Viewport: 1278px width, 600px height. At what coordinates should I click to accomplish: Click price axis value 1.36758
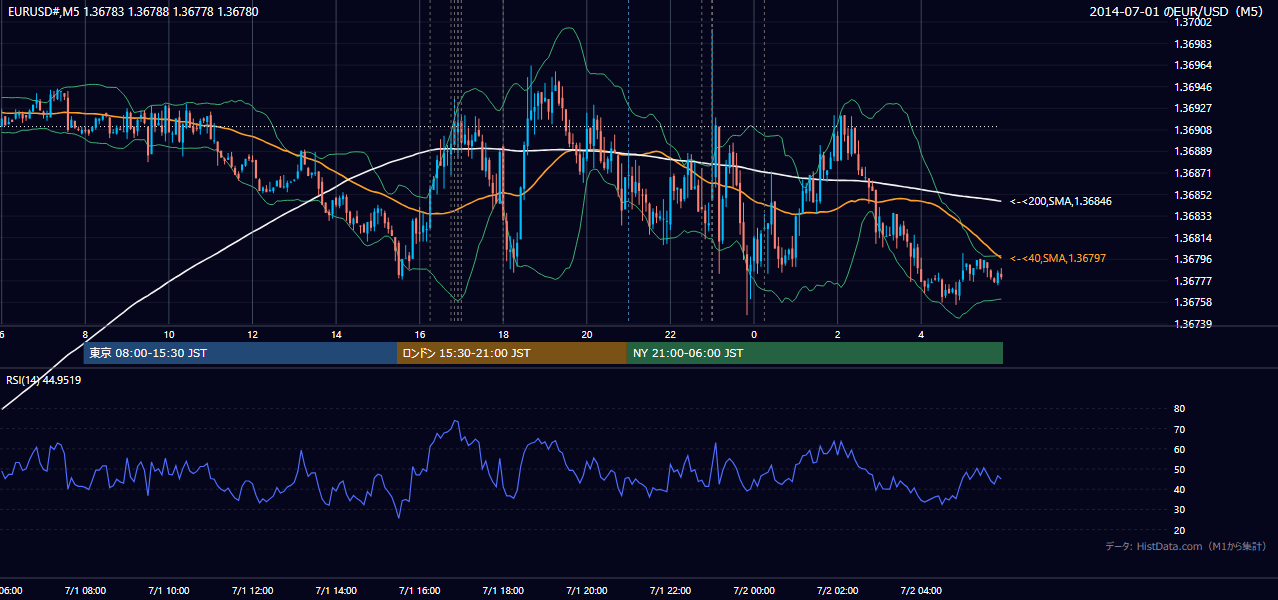tap(1193, 302)
